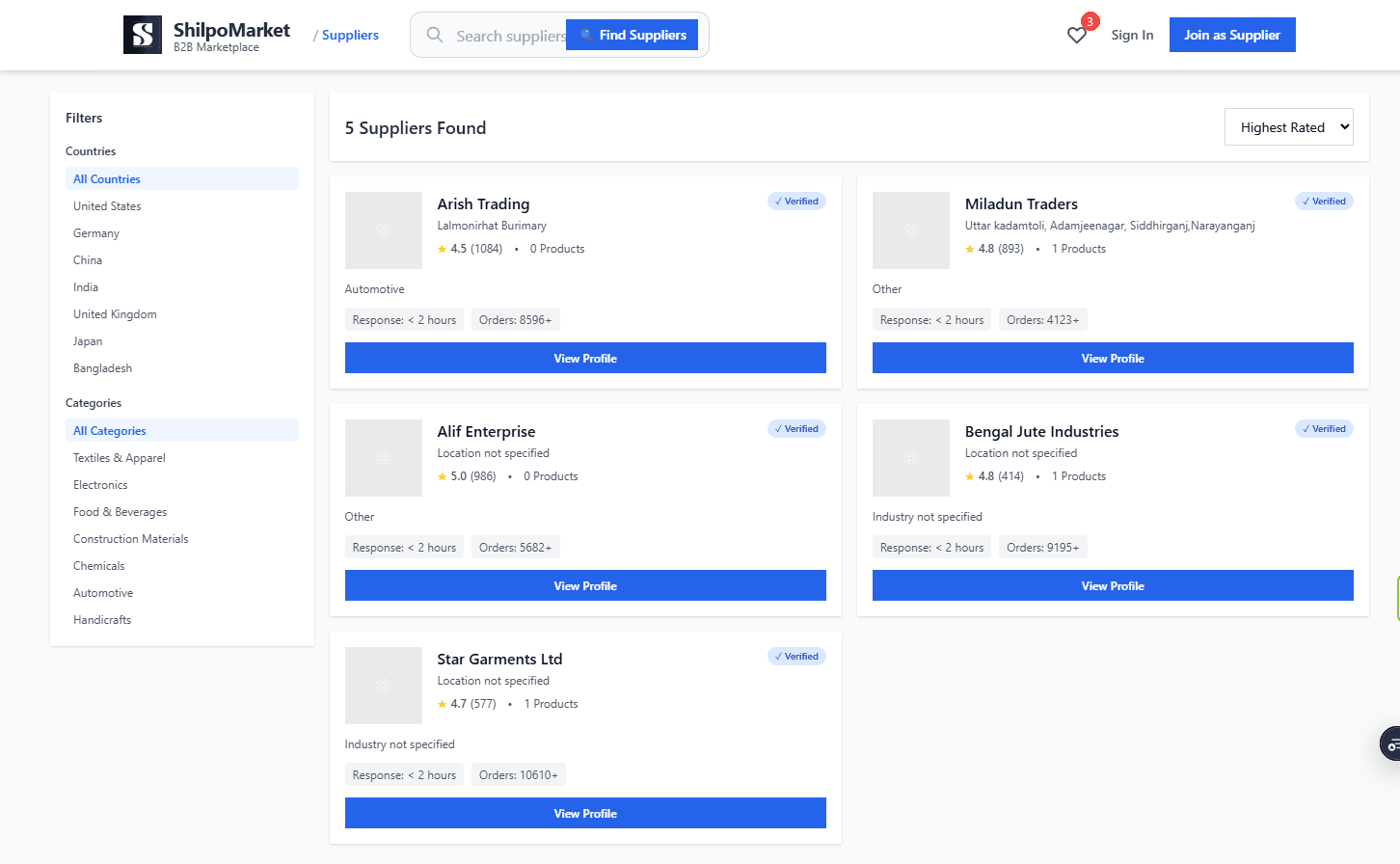
Task: Open Alif Enterprise supplier thumbnail
Action: pyautogui.click(x=384, y=458)
